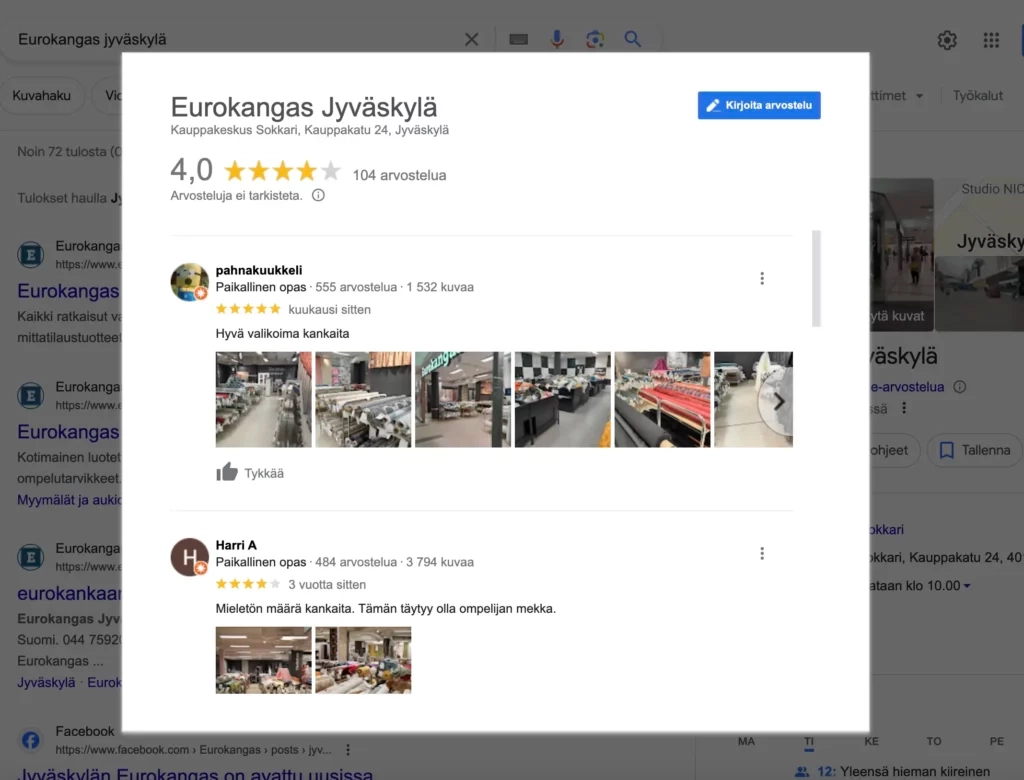Viewport: 1024px width, 780px height.
Task: Click the 4,0 star rating display
Action: coord(255,171)
